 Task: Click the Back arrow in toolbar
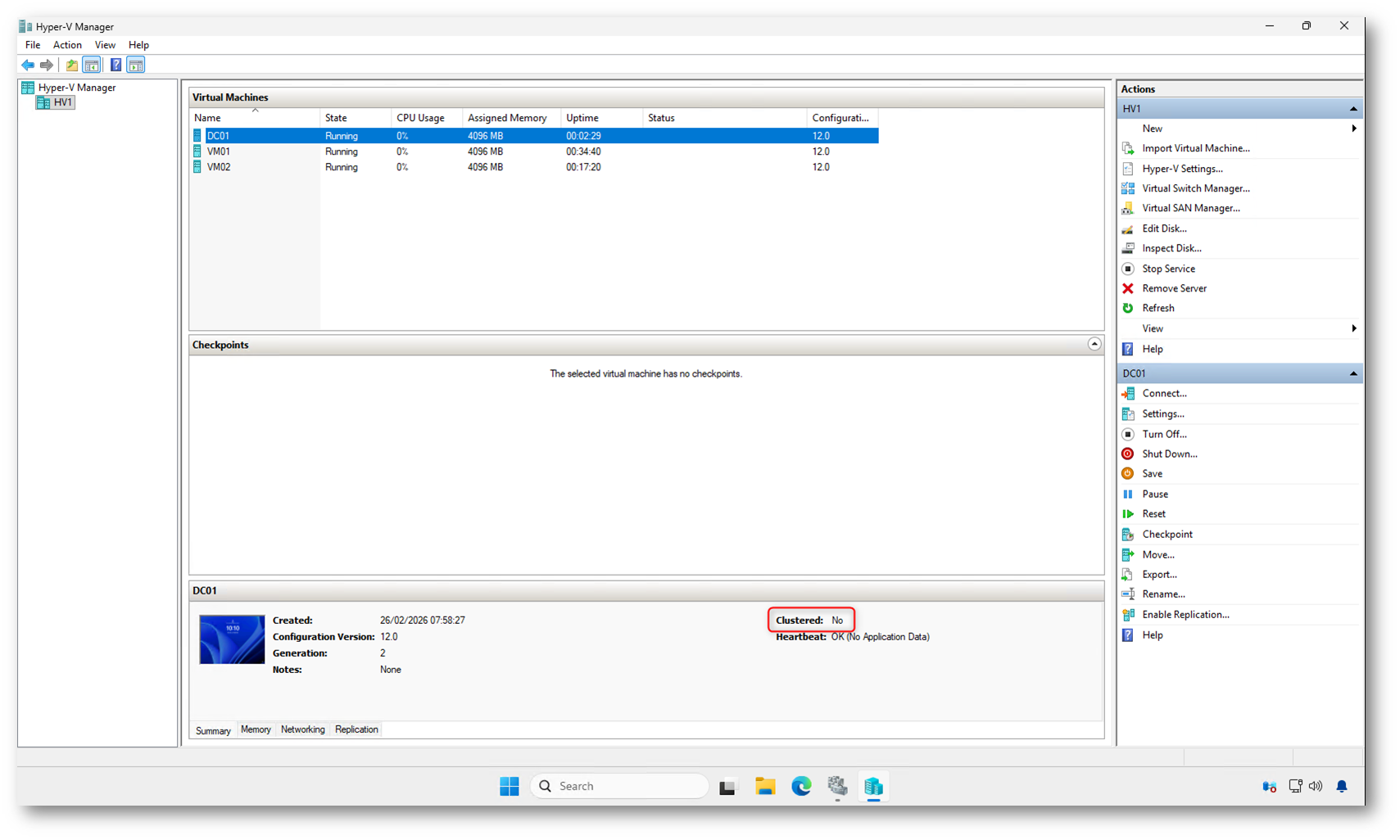coord(28,65)
